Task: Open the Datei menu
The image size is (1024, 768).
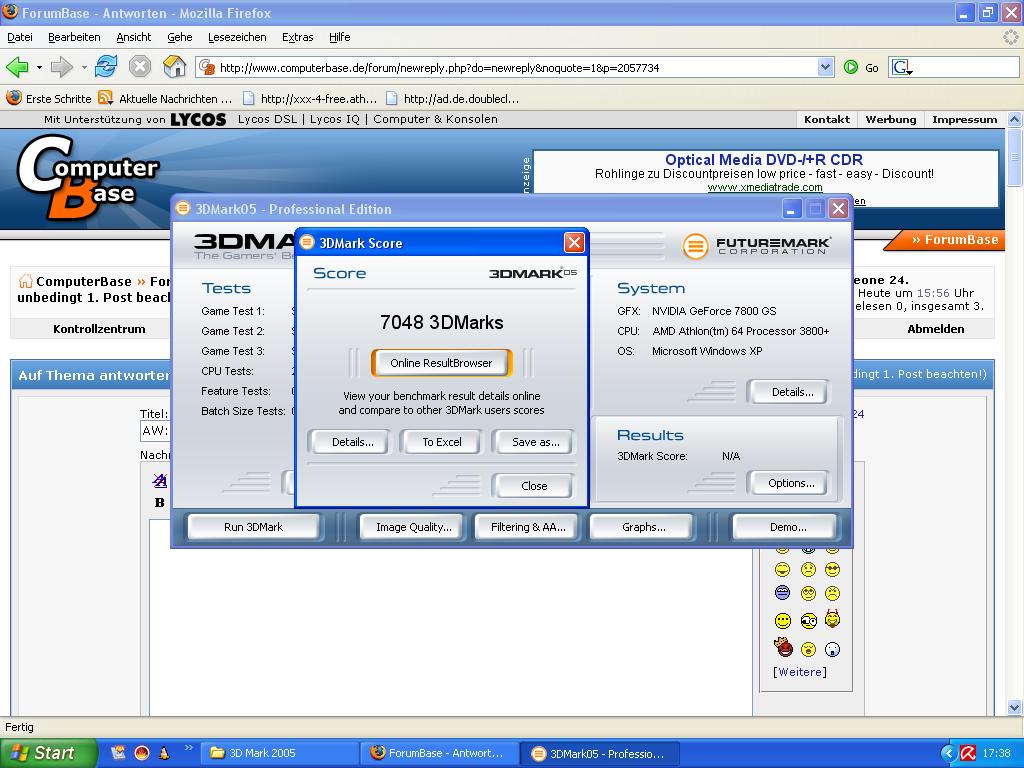Action: point(20,37)
